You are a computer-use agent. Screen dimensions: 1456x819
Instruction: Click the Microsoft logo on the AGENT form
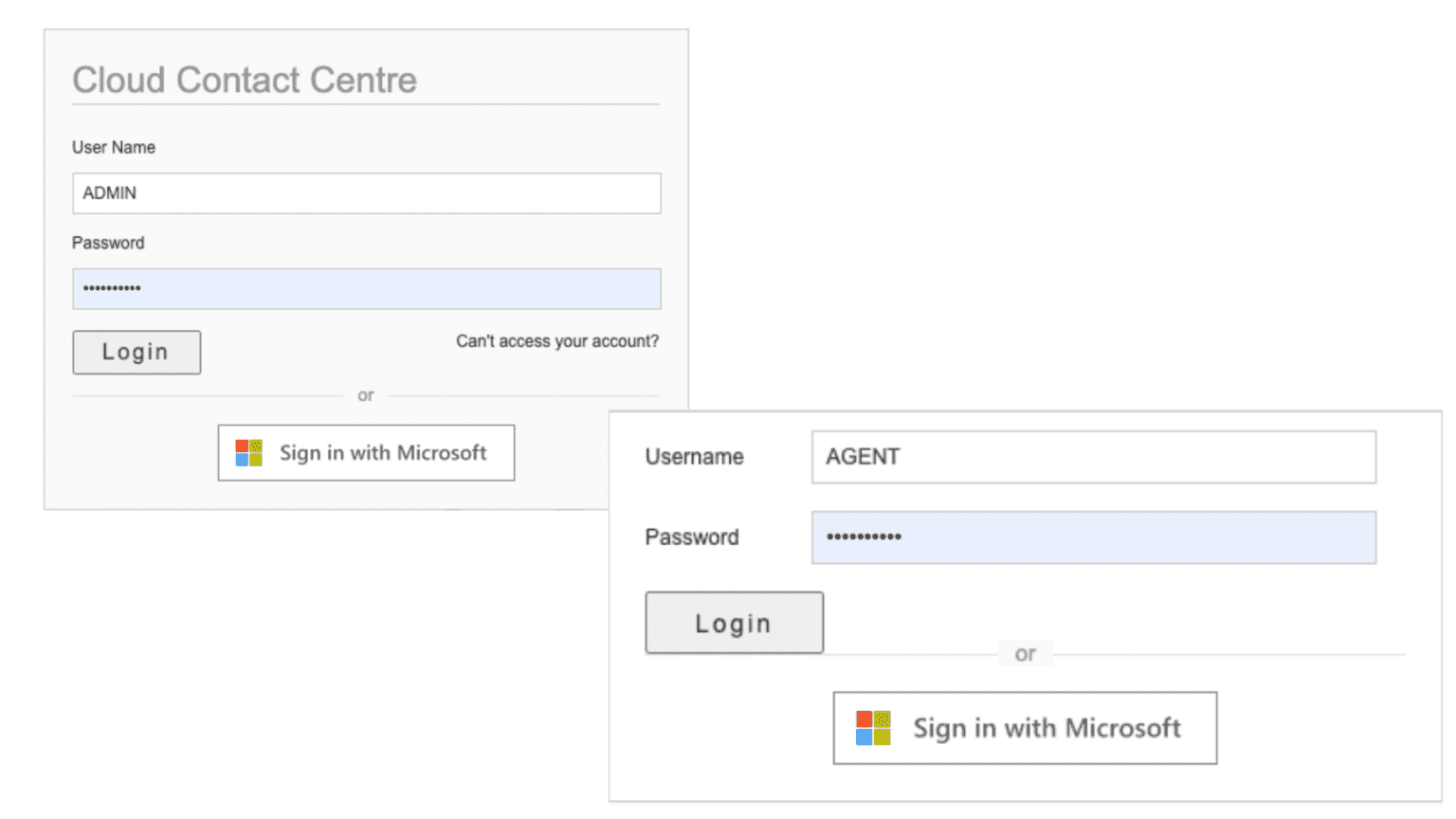click(x=874, y=728)
